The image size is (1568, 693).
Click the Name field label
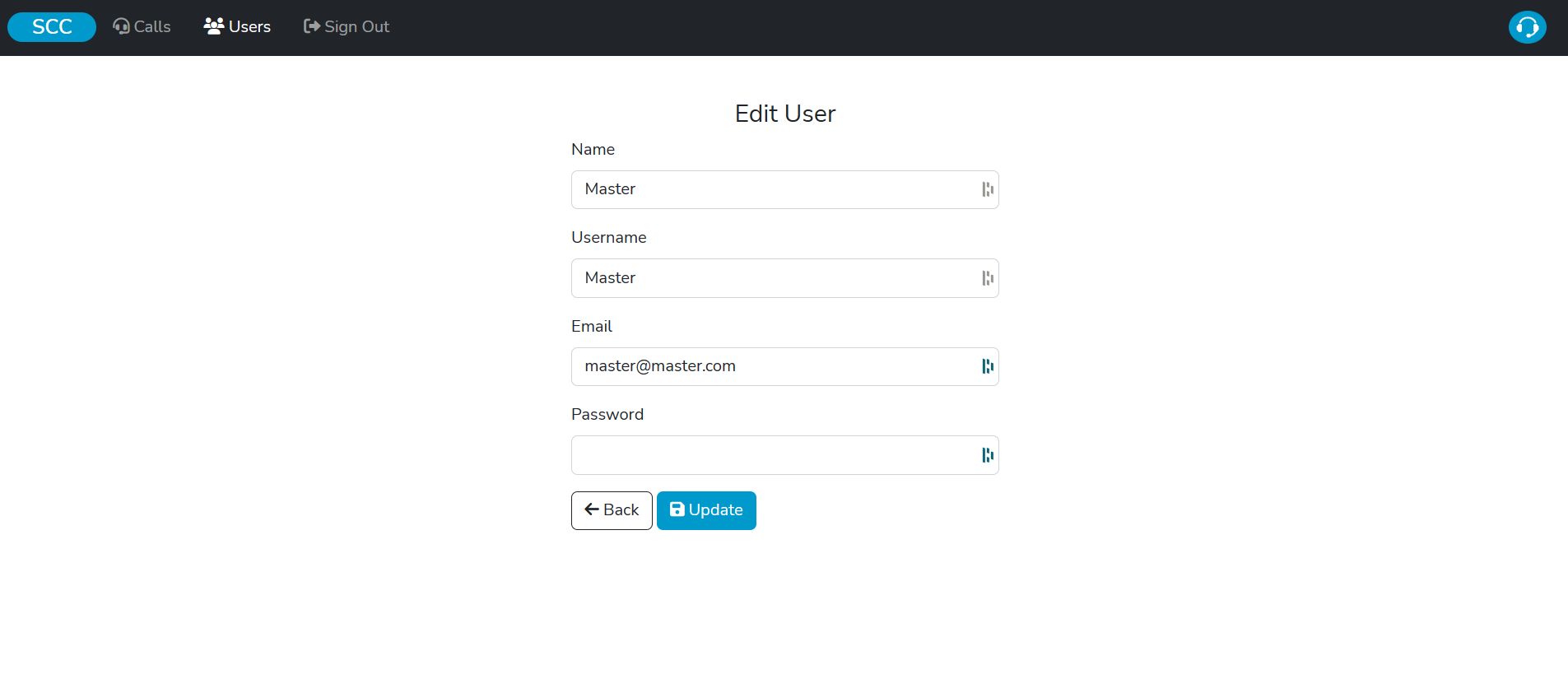tap(593, 149)
